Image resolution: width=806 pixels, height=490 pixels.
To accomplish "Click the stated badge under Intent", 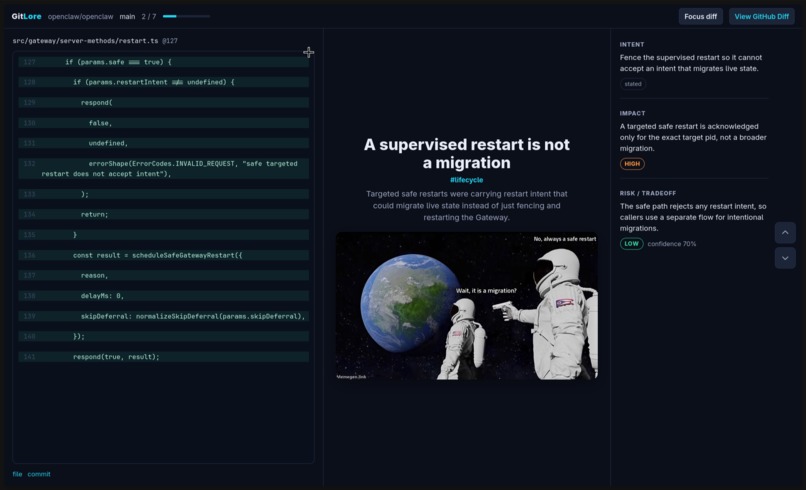I will [633, 84].
